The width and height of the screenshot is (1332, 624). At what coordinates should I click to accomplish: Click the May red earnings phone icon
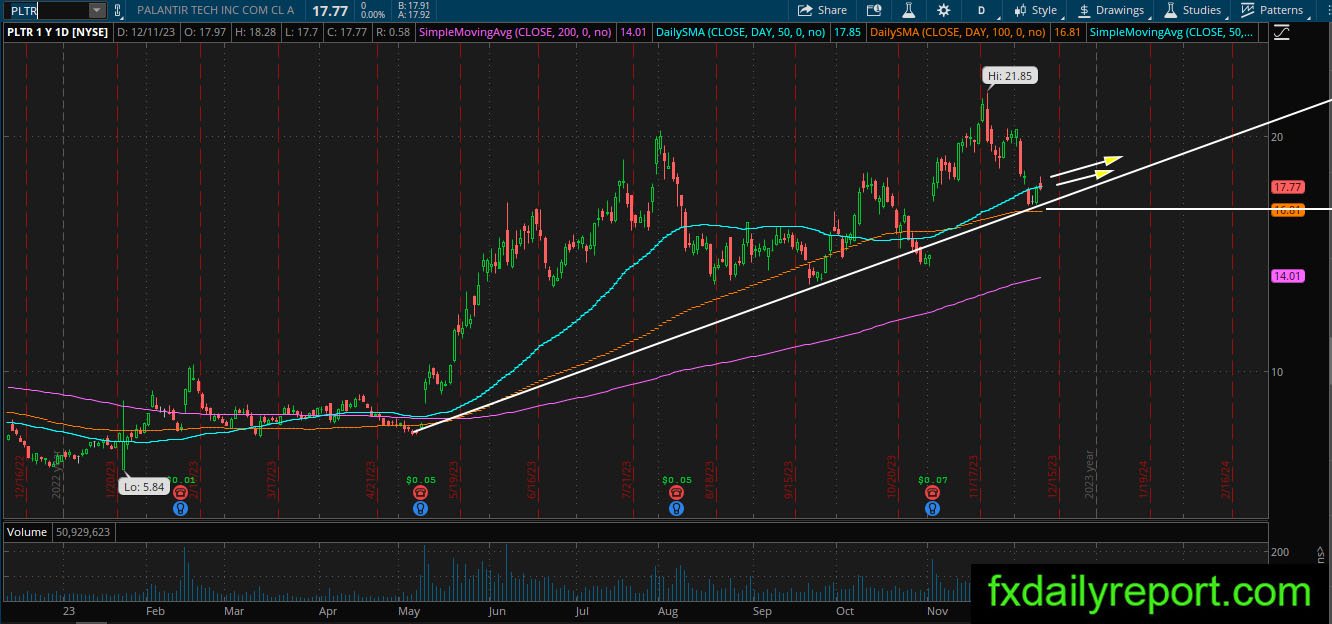422,493
